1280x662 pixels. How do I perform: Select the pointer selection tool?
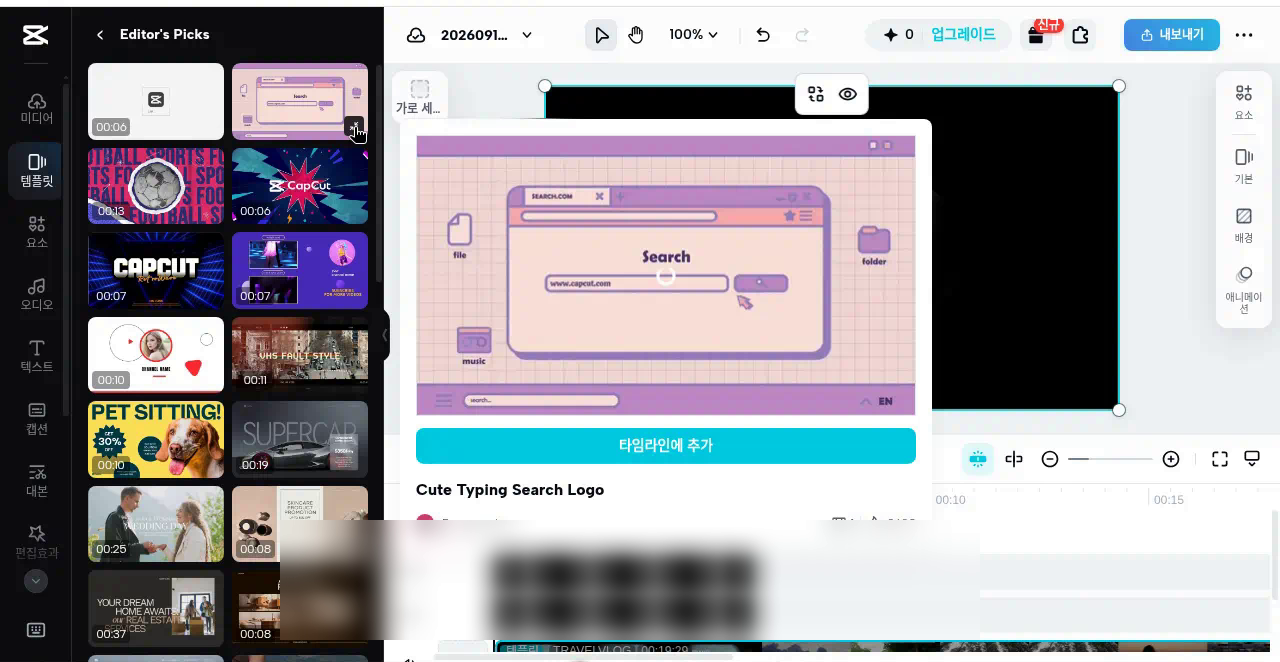point(601,35)
